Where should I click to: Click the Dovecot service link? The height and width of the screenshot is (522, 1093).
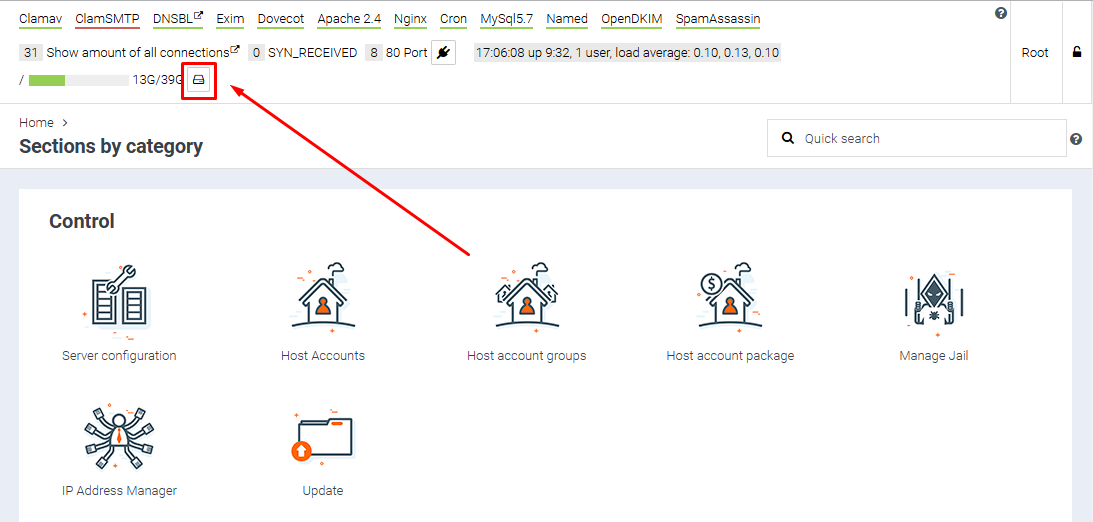click(x=281, y=19)
